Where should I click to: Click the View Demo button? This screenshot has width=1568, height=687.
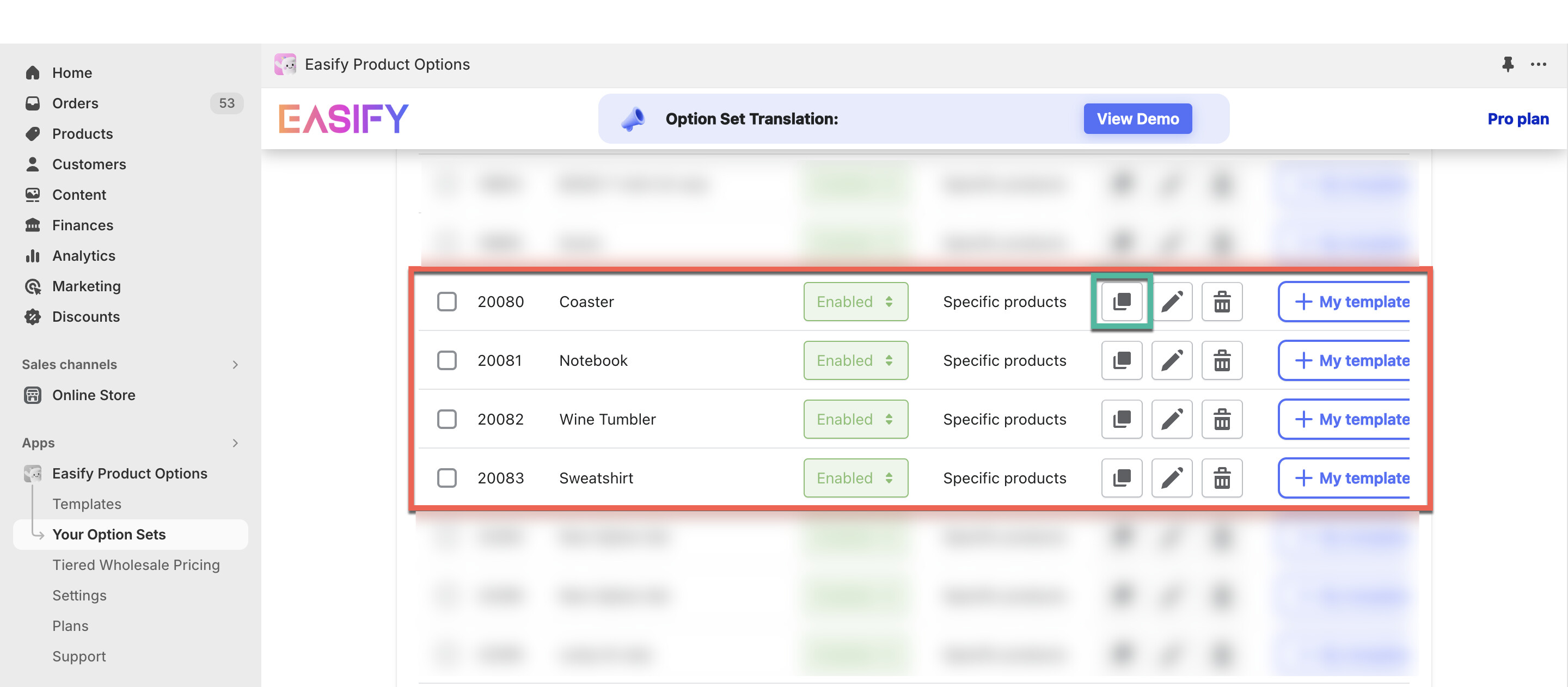coord(1137,119)
